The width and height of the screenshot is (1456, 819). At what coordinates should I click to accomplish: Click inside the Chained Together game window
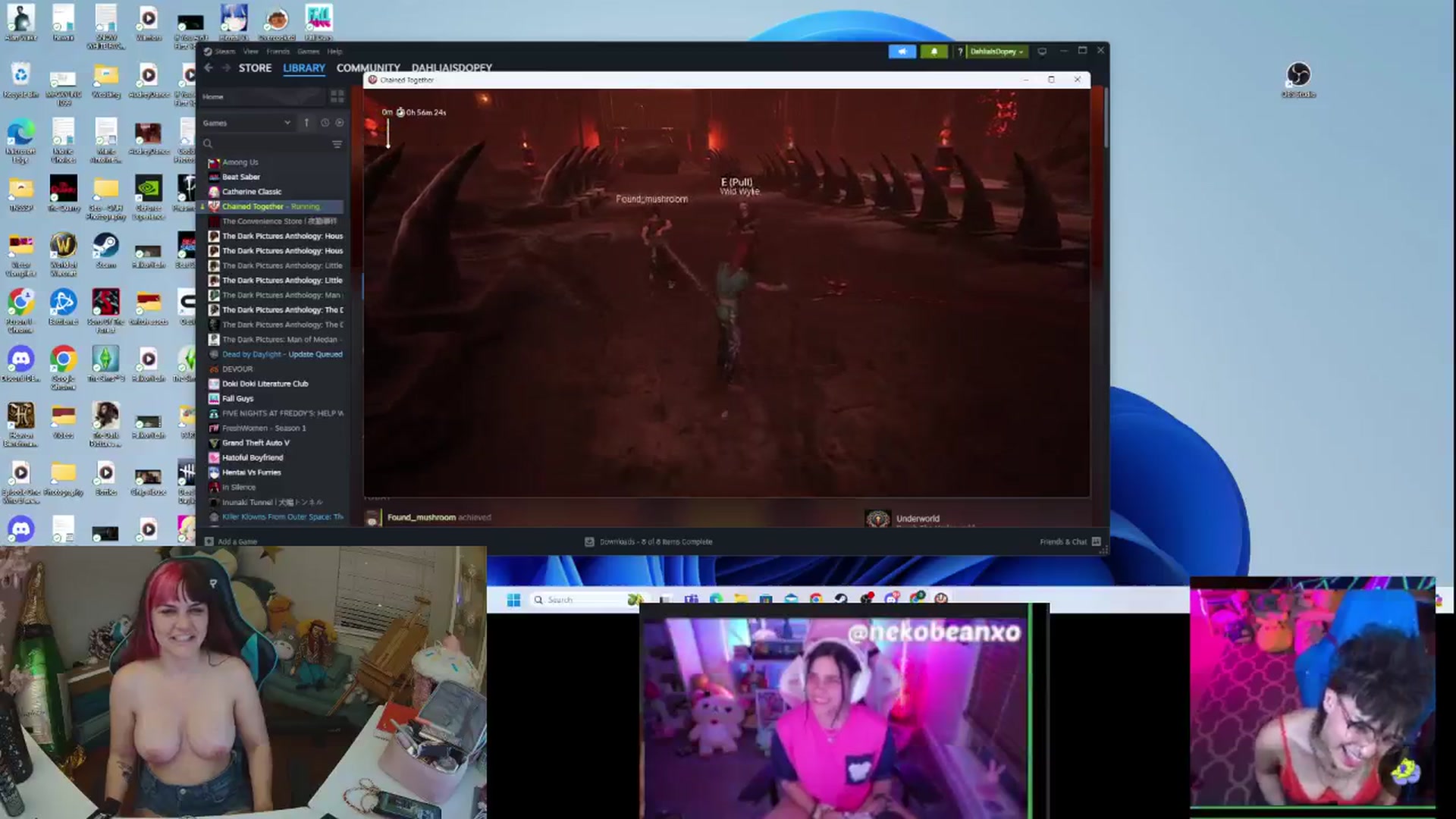pyautogui.click(x=726, y=293)
